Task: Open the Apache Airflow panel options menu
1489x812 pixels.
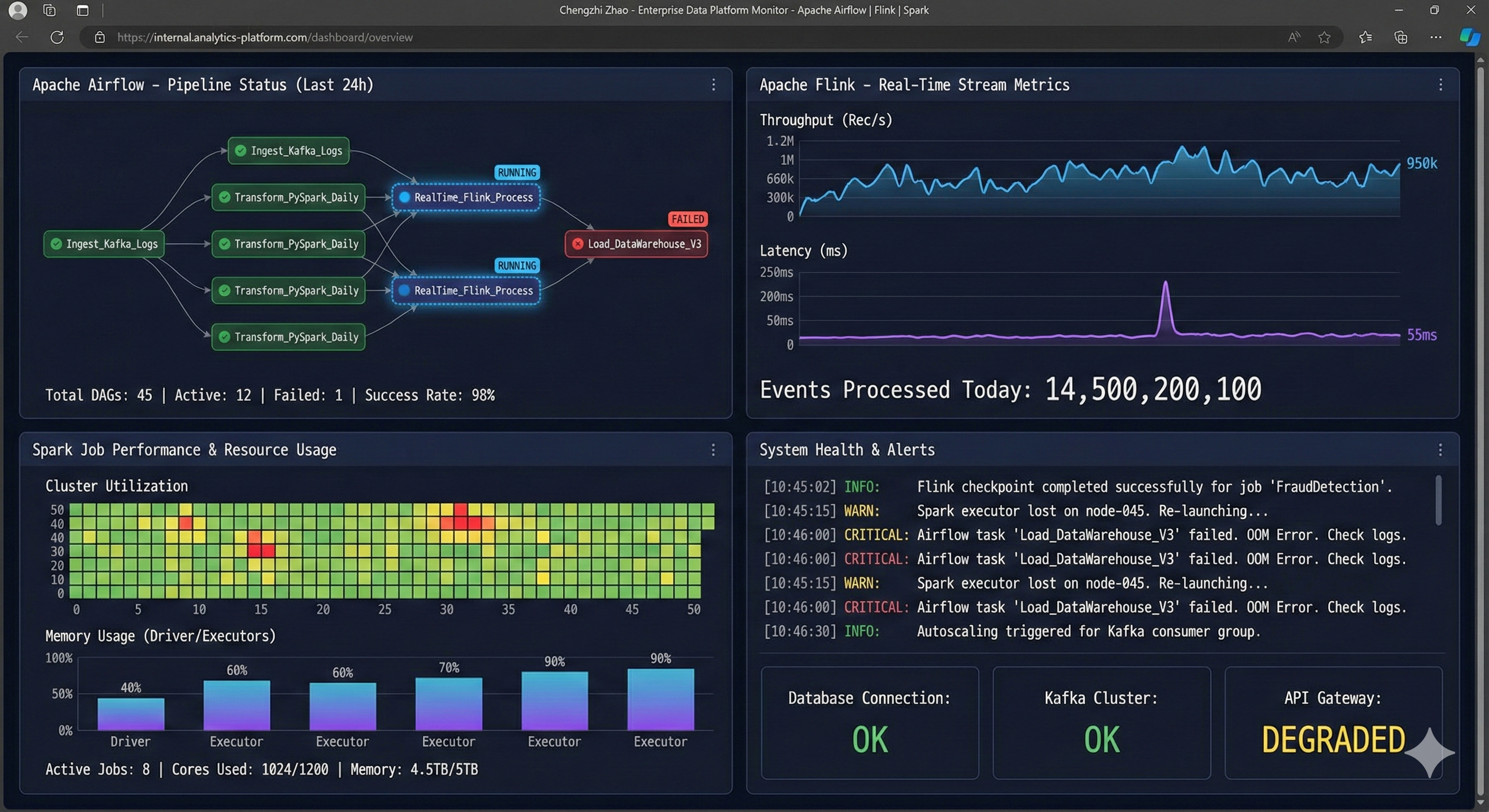Action: (713, 85)
